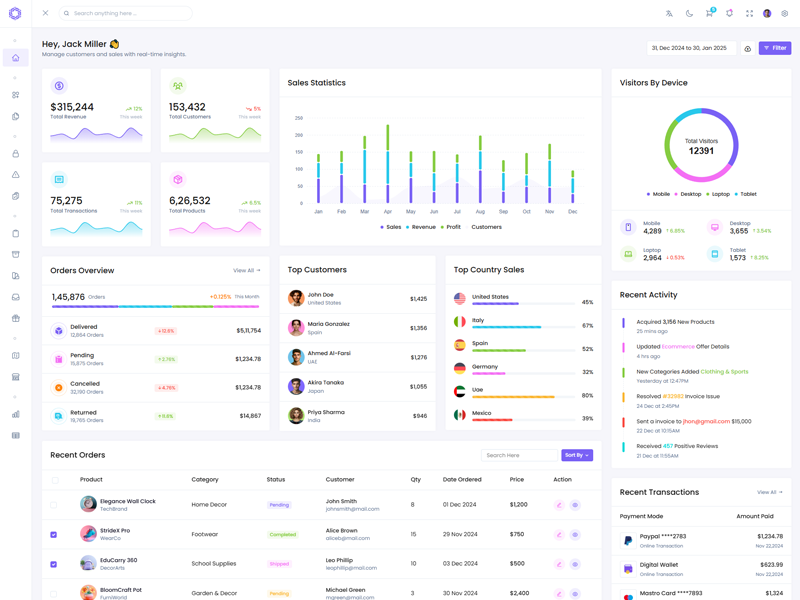Click the language translate icon

tap(669, 14)
